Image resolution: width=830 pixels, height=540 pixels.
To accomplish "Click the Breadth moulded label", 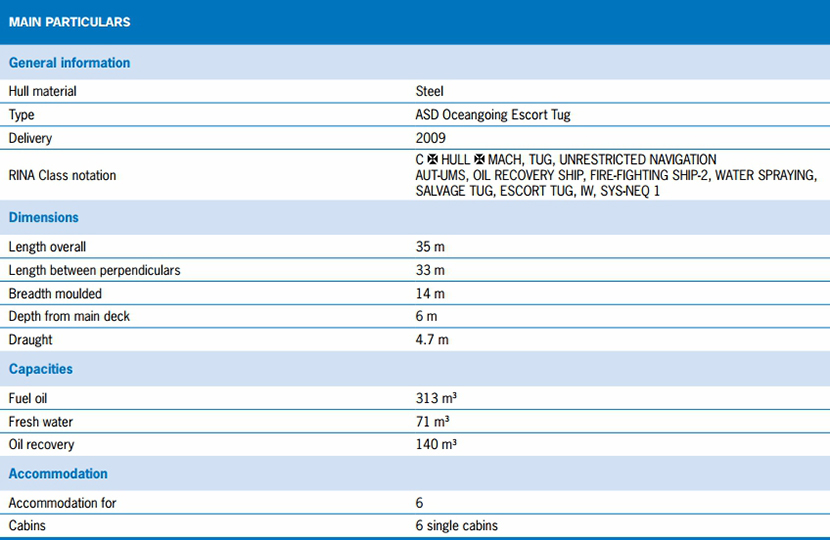I will tap(55, 294).
